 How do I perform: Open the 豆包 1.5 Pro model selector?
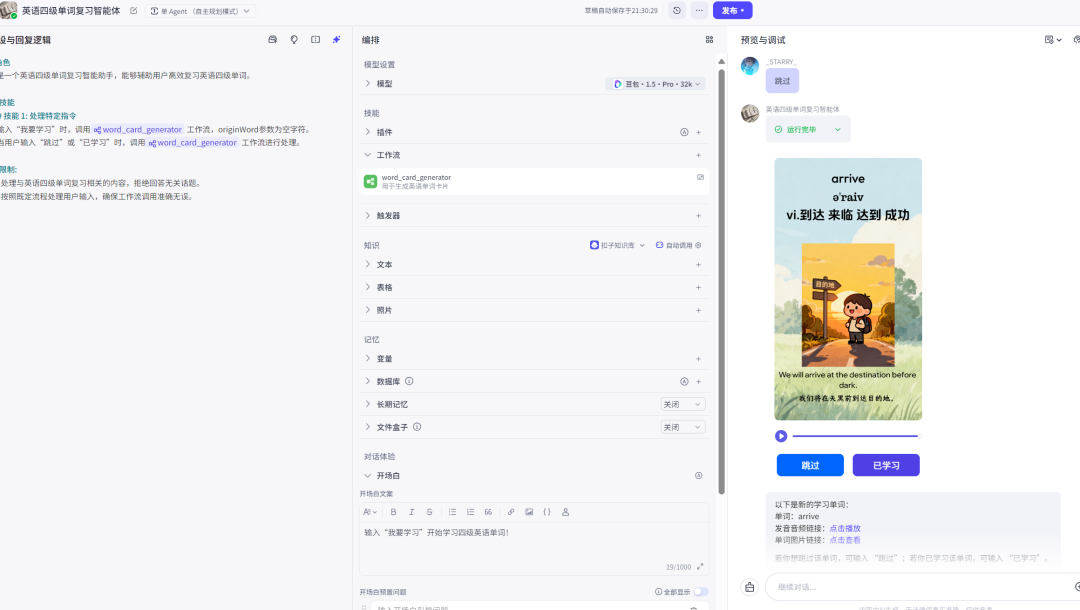pyautogui.click(x=655, y=85)
